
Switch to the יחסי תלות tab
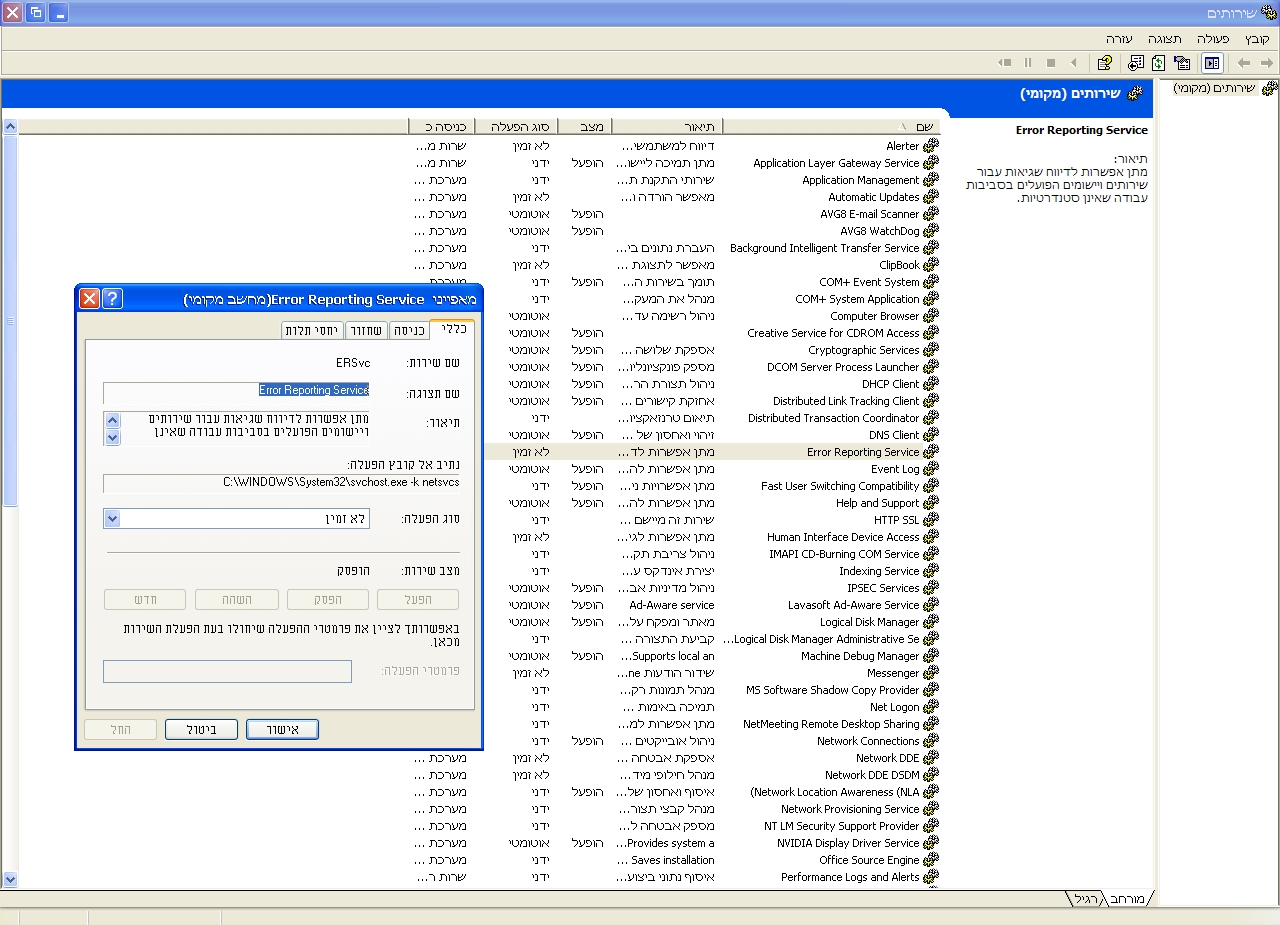click(312, 331)
